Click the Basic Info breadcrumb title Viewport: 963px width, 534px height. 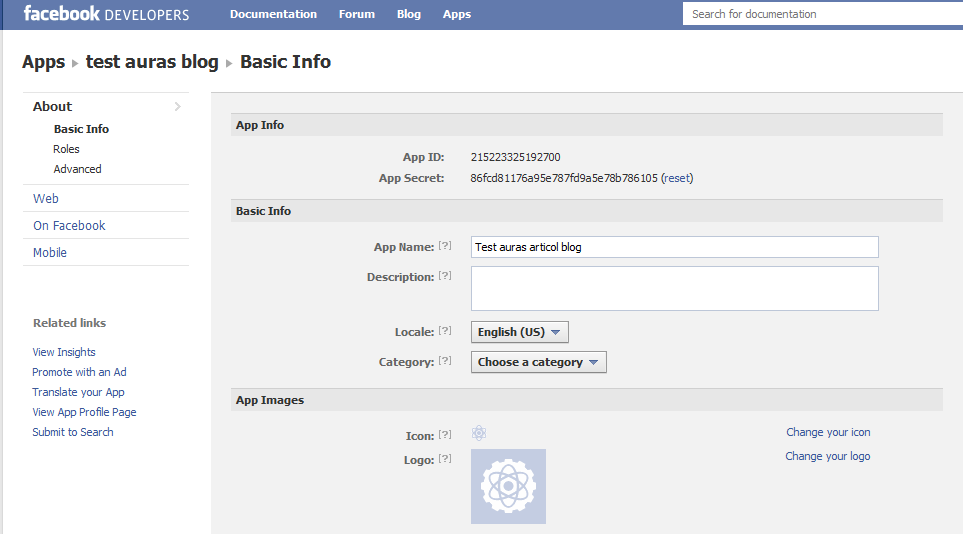pyautogui.click(x=285, y=62)
